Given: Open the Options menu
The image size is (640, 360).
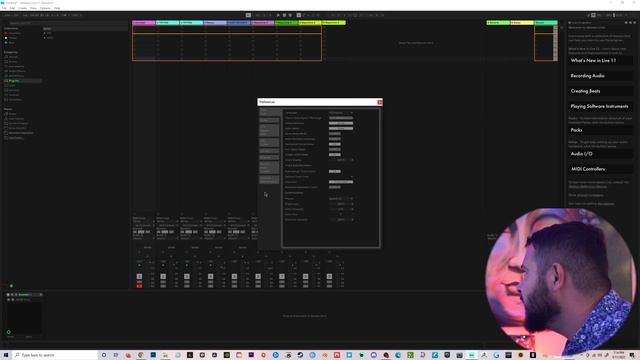Looking at the screenshot, I should click(x=45, y=8).
